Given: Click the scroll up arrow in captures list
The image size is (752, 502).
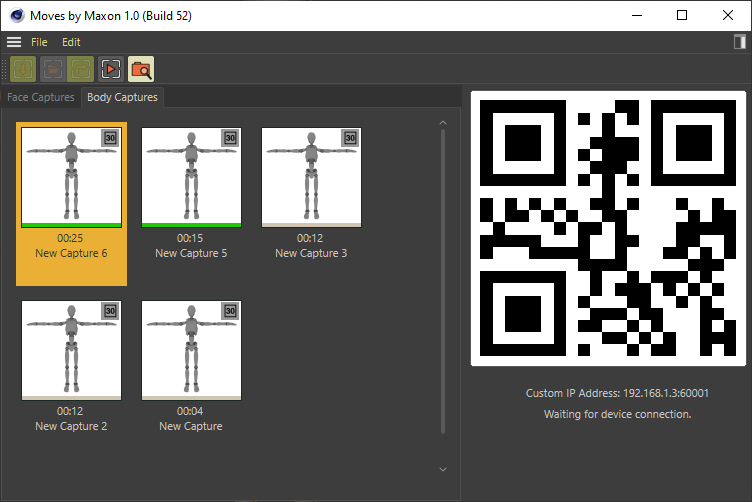Looking at the screenshot, I should (443, 124).
